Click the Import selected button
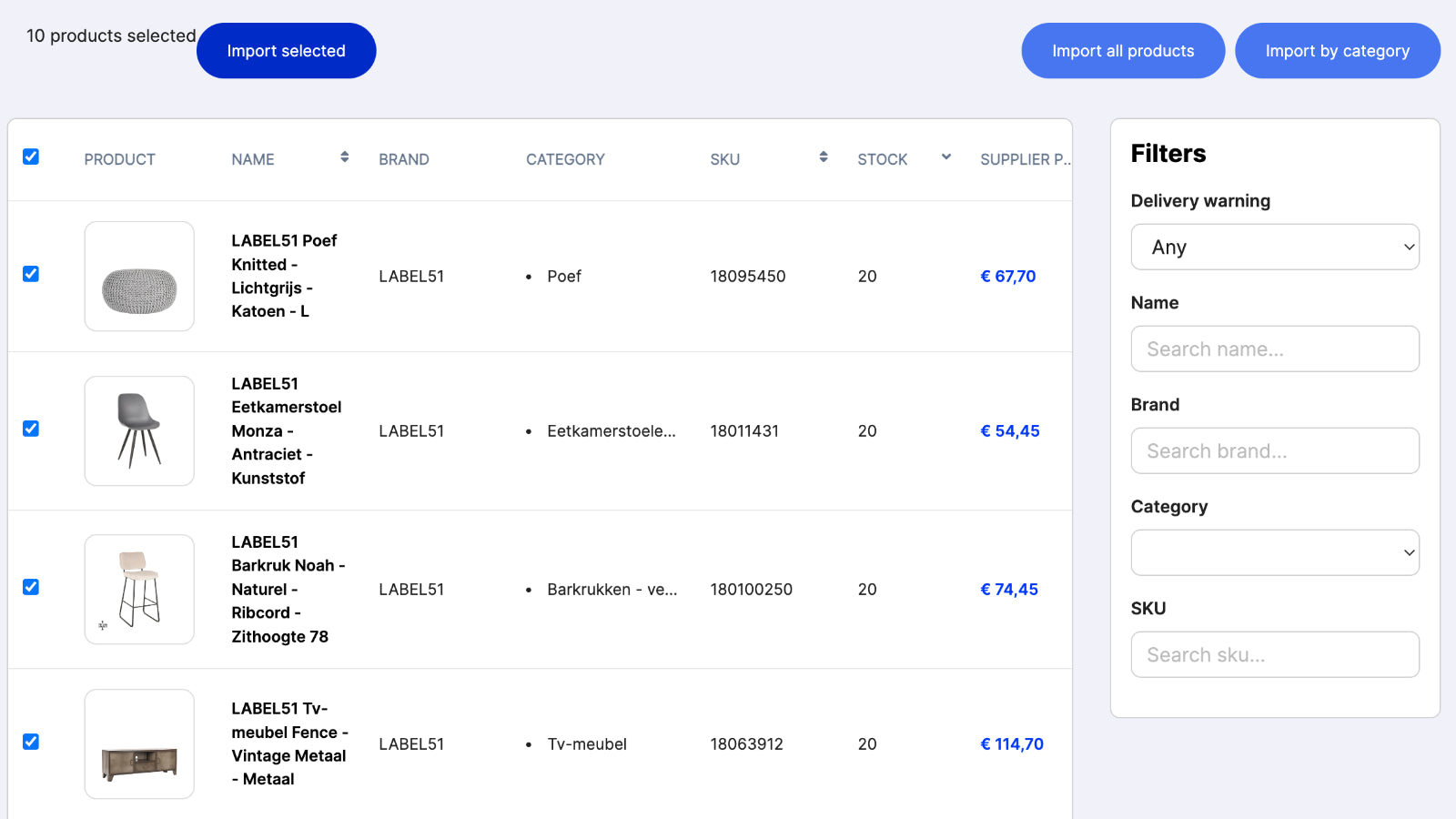The width and height of the screenshot is (1456, 819). click(x=287, y=51)
